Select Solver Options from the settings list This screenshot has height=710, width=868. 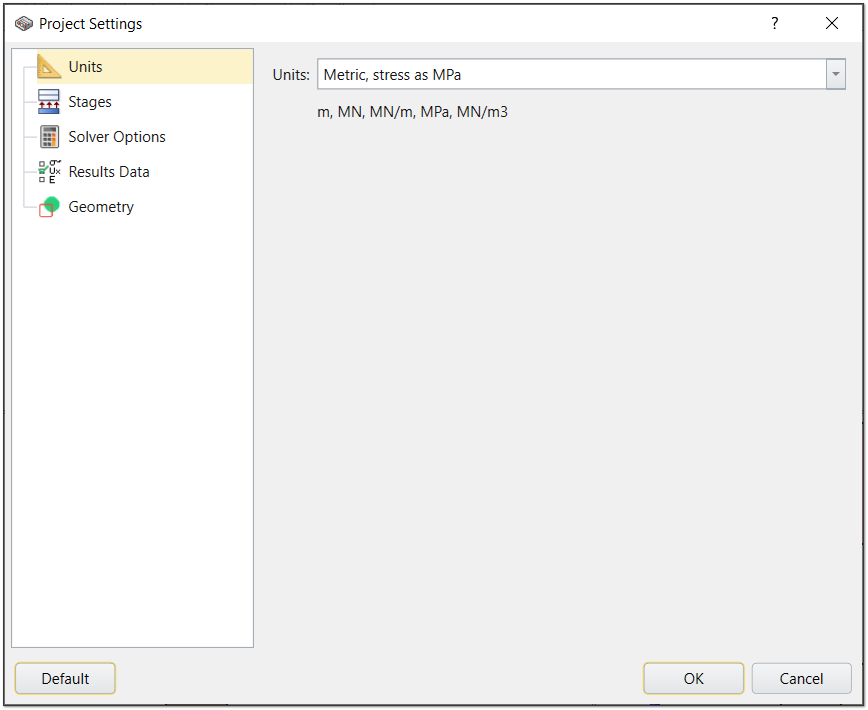click(x=115, y=136)
